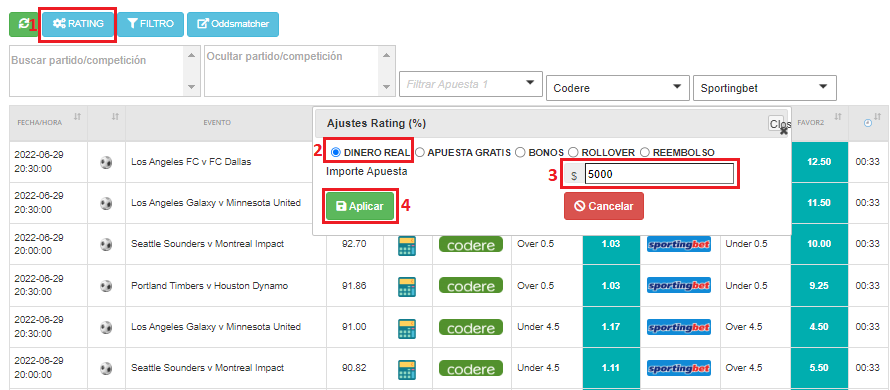The width and height of the screenshot is (890, 390).
Task: Open the RATING settings button
Action: tap(78, 24)
